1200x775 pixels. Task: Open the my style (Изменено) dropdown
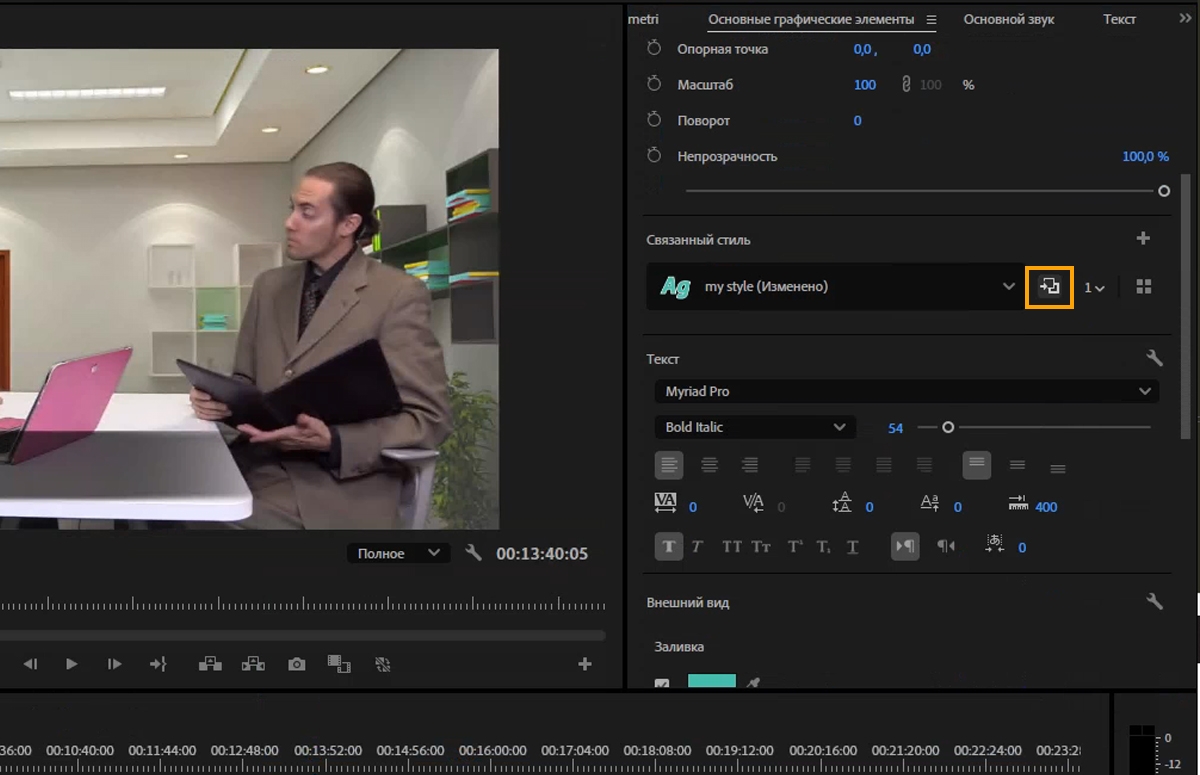835,287
